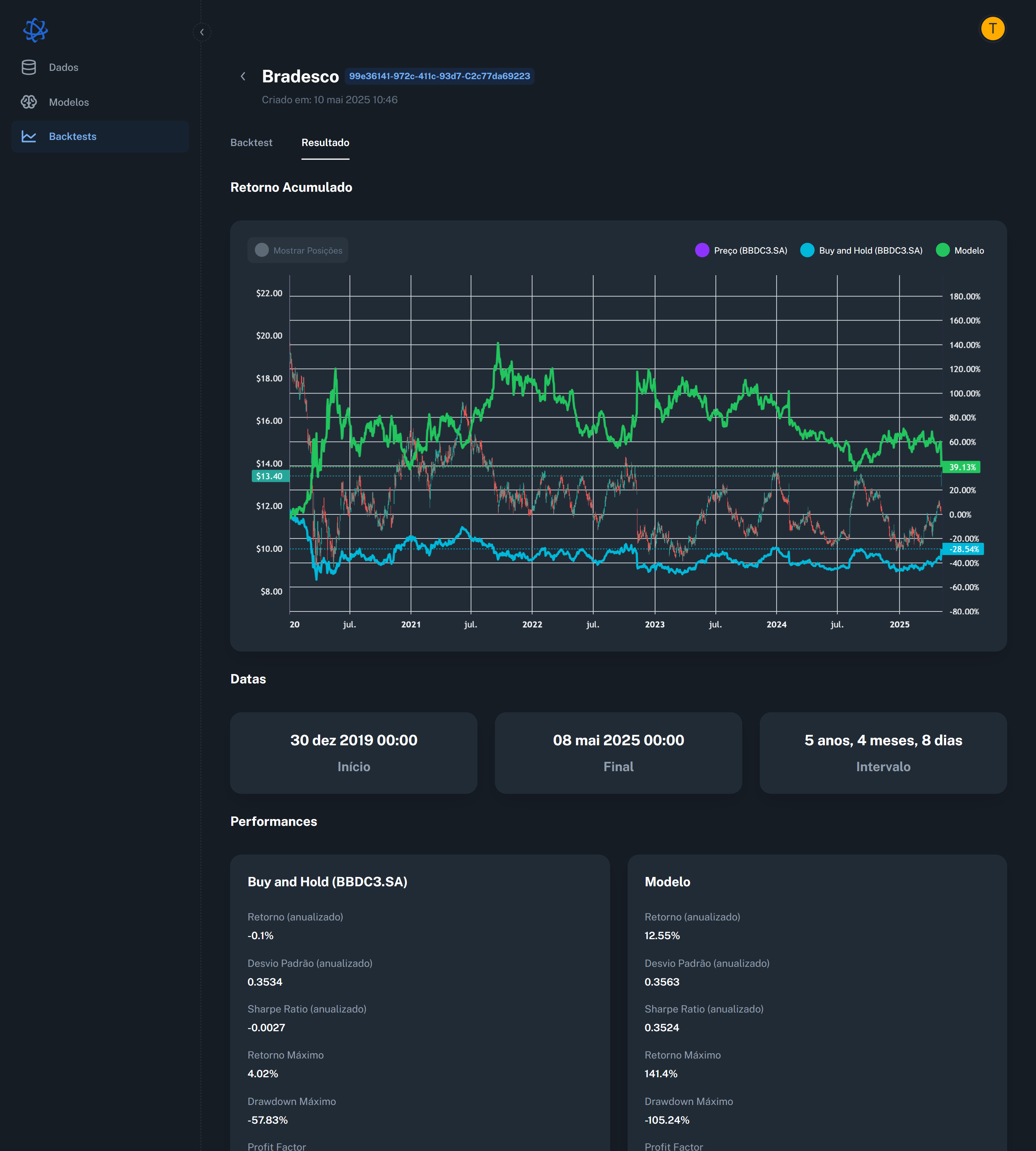Toggle Preço (BBDC3.SA) legend series
Image resolution: width=1036 pixels, height=1151 pixels.
[741, 250]
